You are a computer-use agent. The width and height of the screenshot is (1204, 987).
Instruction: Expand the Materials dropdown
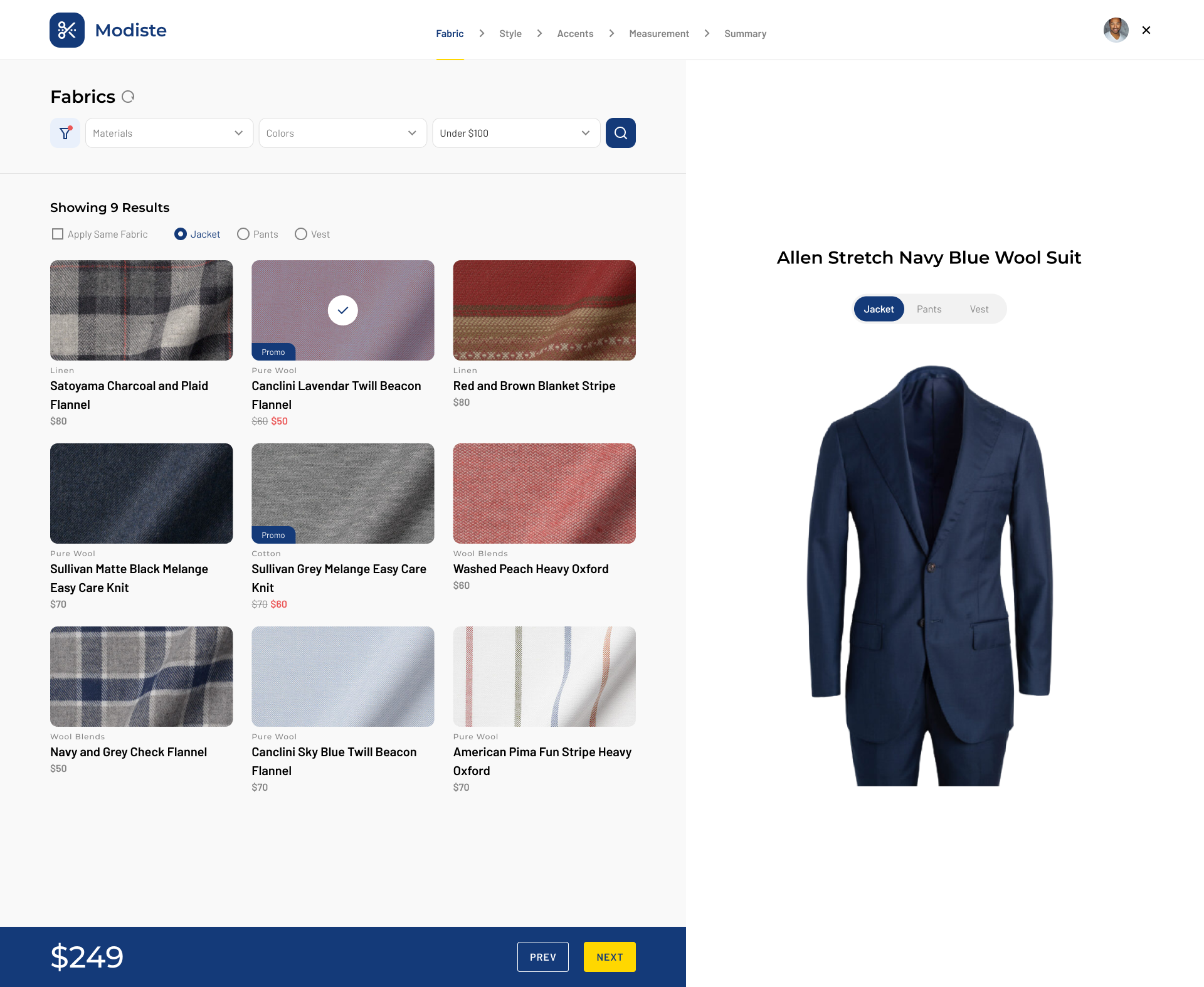click(169, 133)
